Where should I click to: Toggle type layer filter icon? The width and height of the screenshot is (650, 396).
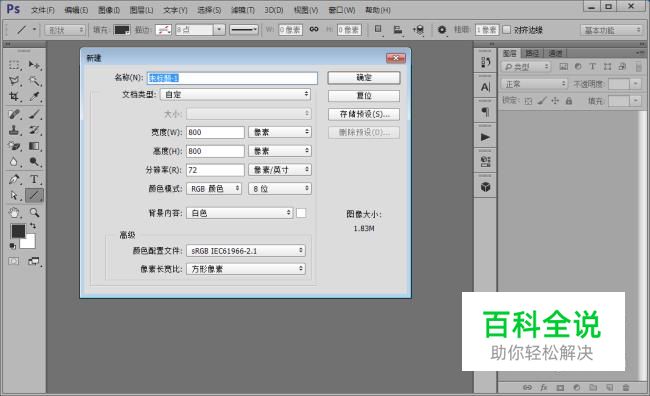(x=592, y=67)
